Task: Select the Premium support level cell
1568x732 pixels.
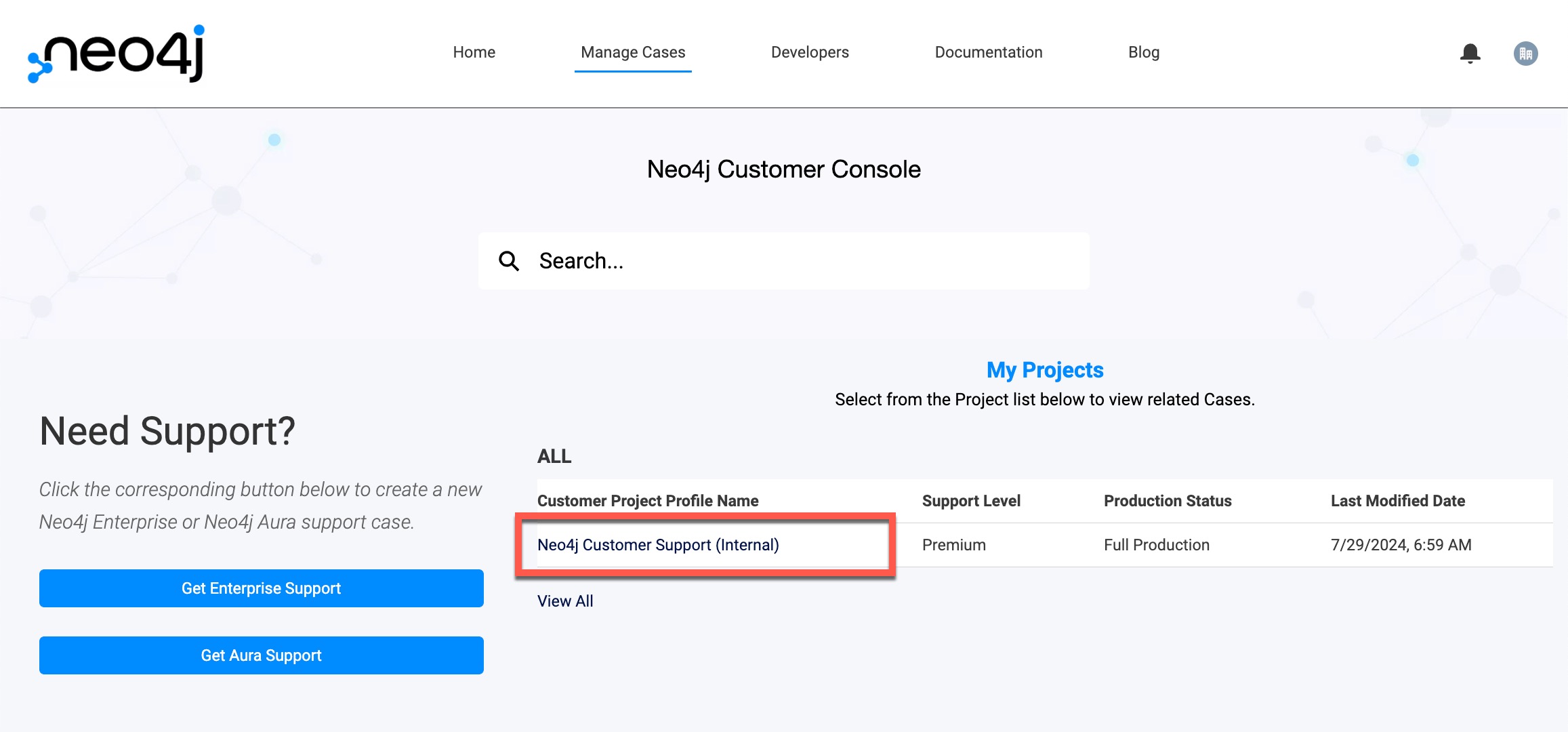Action: coord(954,545)
